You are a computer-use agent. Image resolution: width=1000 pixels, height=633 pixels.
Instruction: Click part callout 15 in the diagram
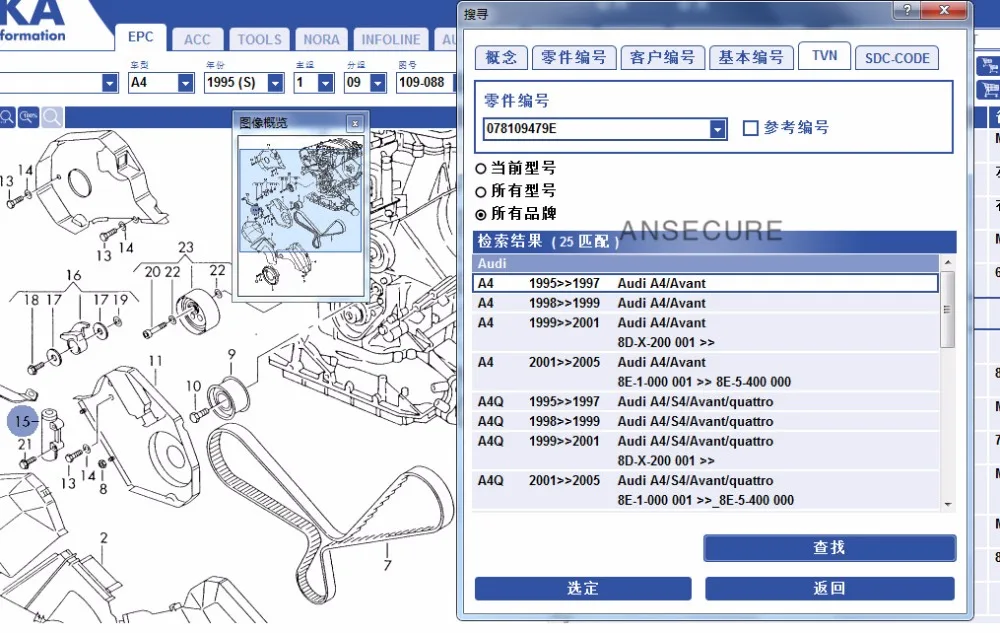click(22, 421)
